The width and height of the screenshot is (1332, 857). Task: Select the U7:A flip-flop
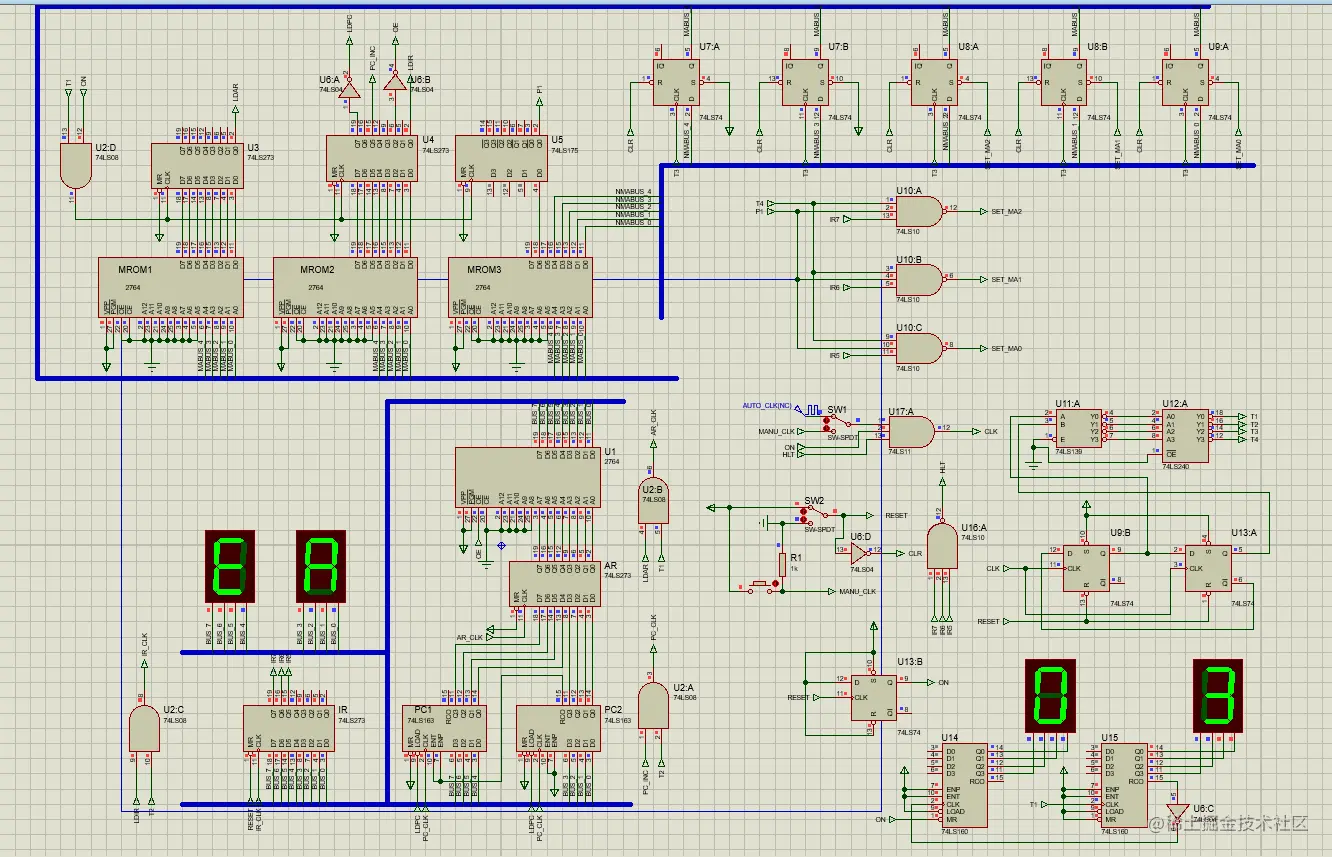coord(678,82)
